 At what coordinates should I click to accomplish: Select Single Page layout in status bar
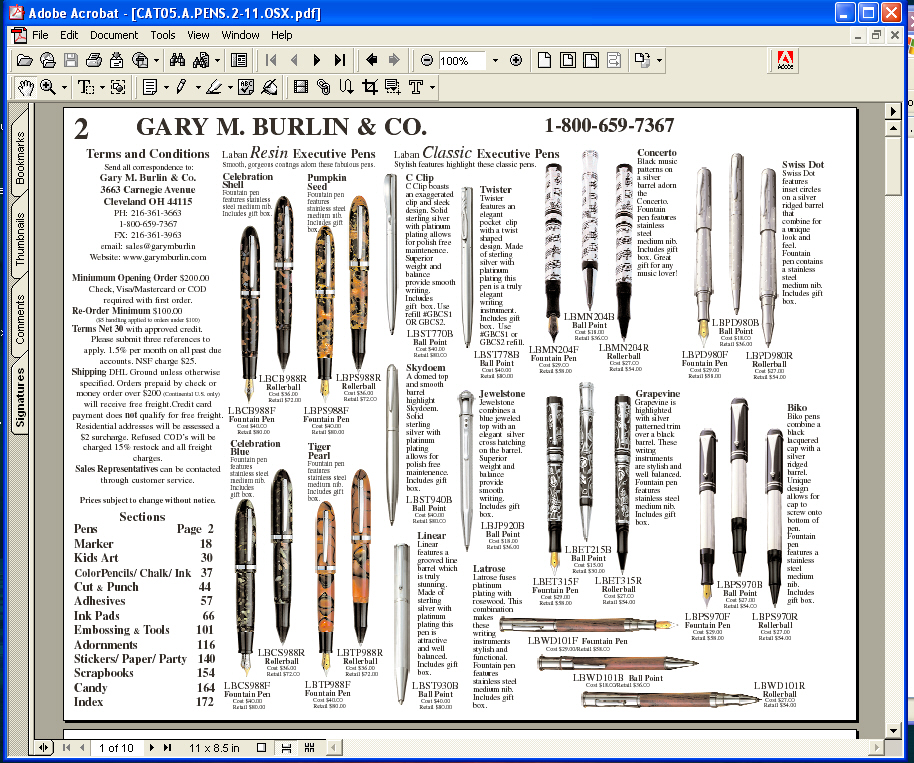(262, 748)
